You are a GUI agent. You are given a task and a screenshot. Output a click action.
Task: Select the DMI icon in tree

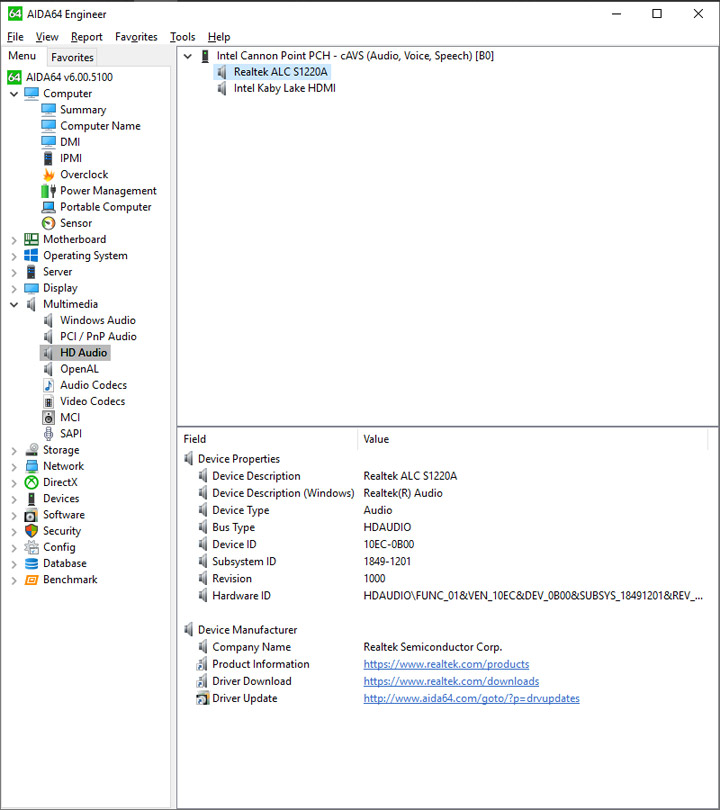[49, 142]
